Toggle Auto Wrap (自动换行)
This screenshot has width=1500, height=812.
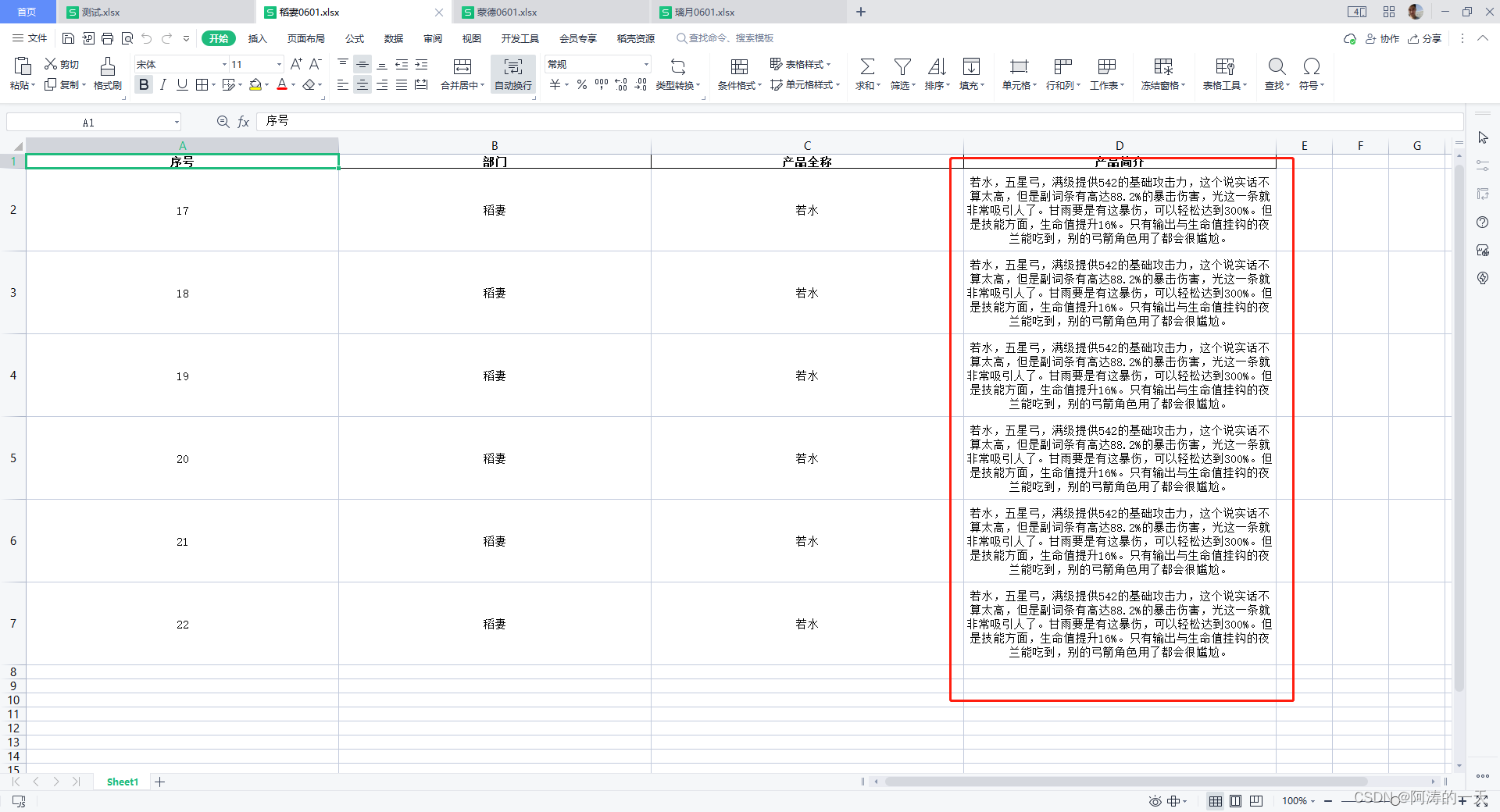(513, 73)
